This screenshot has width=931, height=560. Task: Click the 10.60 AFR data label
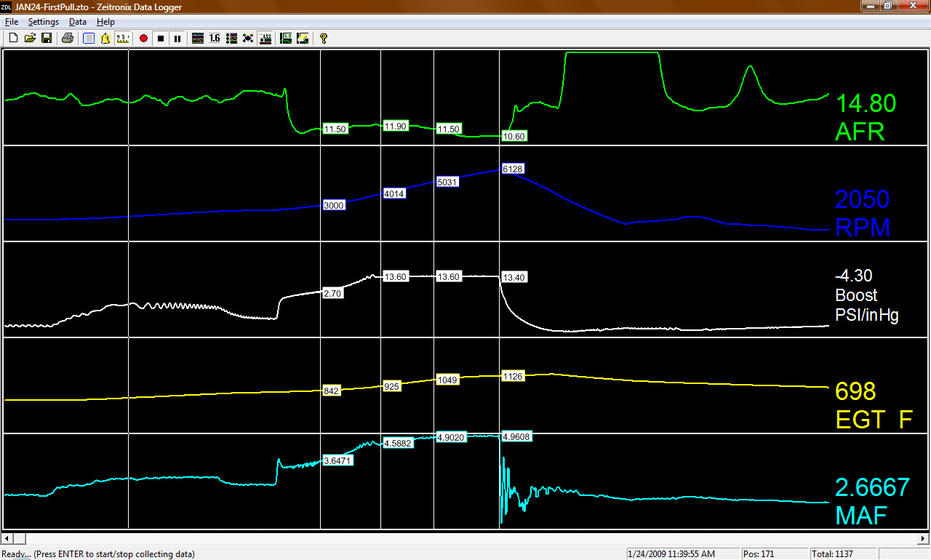[514, 136]
